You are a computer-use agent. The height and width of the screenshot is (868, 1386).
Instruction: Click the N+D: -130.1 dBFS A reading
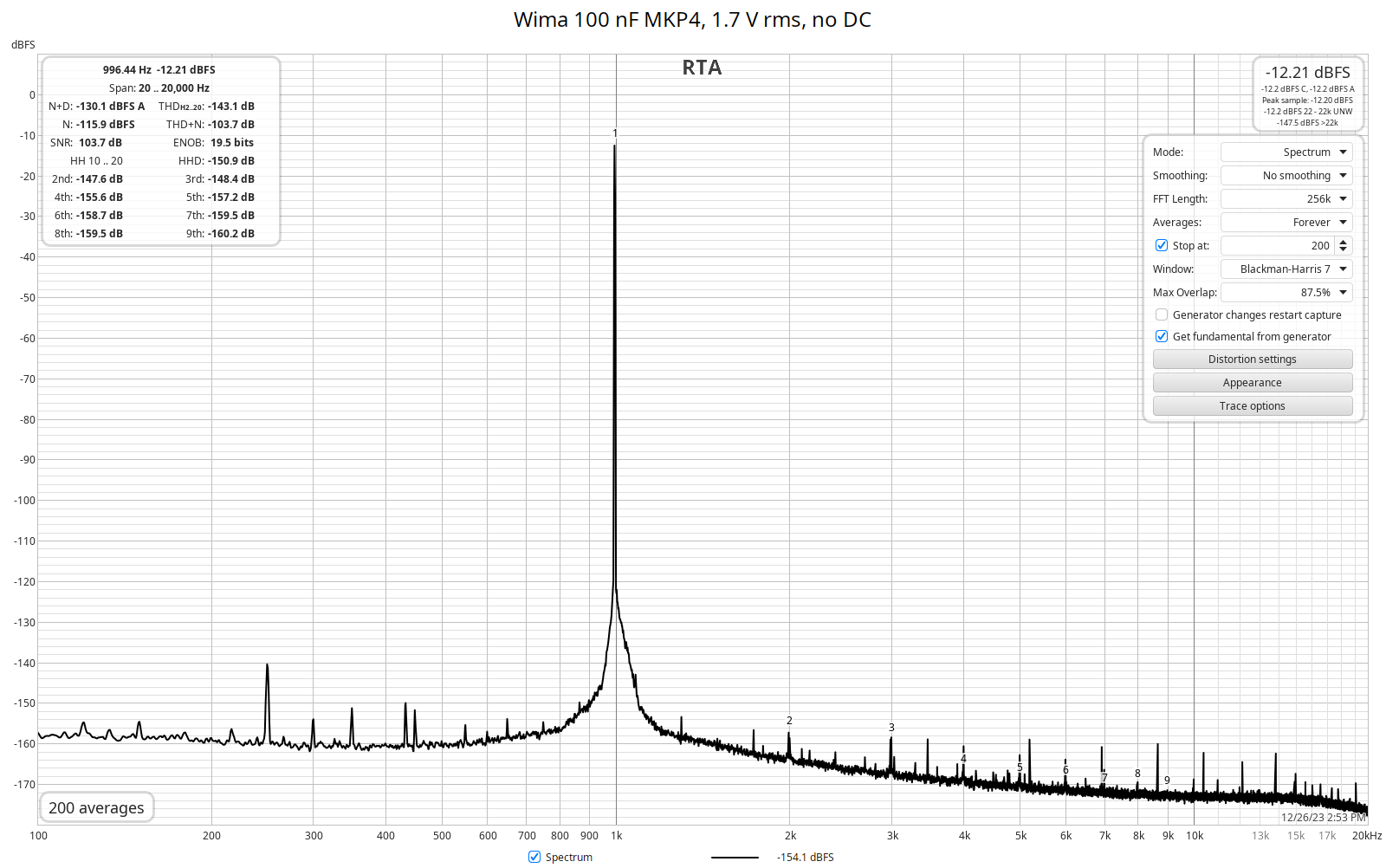97,106
